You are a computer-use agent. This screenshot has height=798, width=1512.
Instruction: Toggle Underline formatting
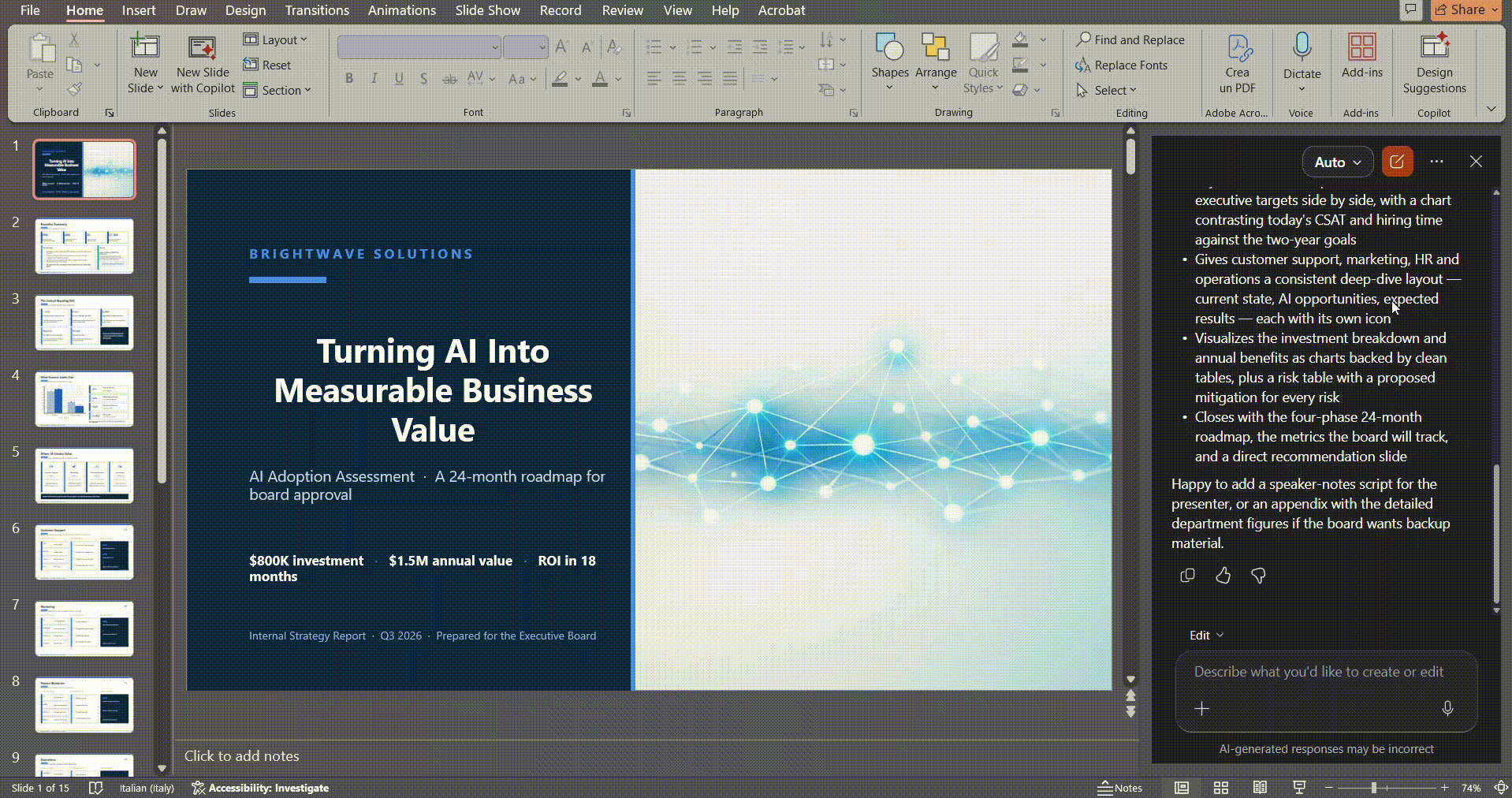coord(399,78)
